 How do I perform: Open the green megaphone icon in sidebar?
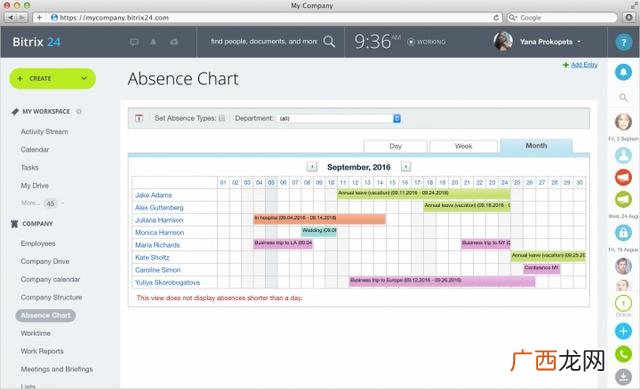623,200
